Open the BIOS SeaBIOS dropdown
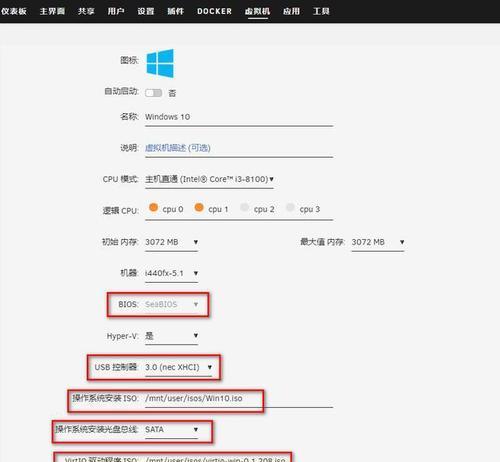The image size is (500, 462). pyautogui.click(x=172, y=304)
